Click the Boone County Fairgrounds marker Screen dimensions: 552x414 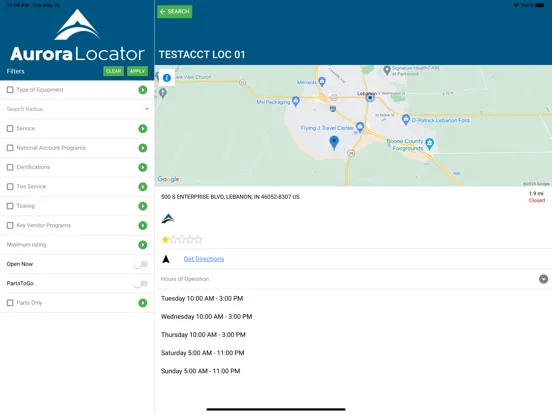coord(429,144)
